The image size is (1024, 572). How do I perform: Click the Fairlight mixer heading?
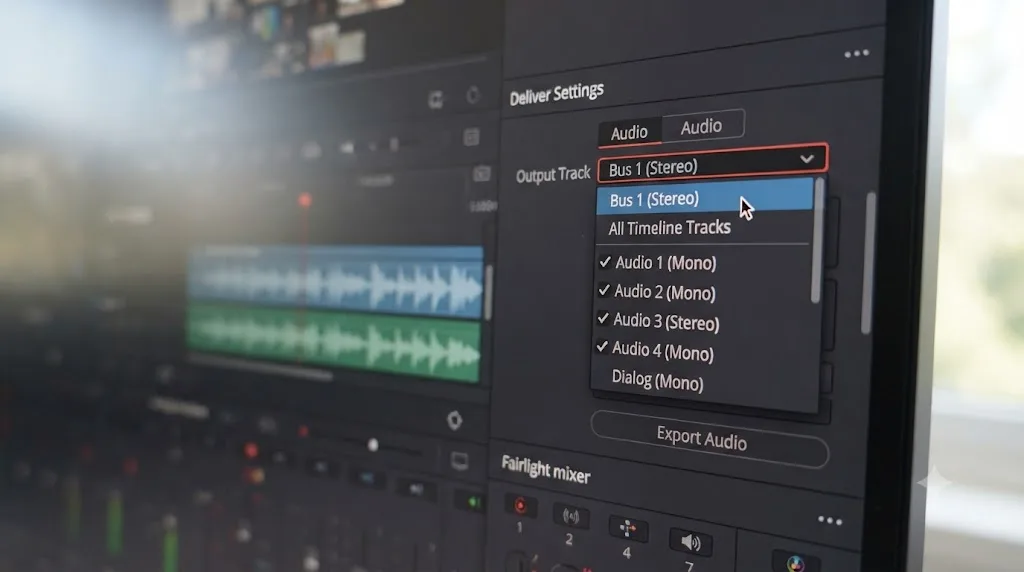[x=546, y=469]
